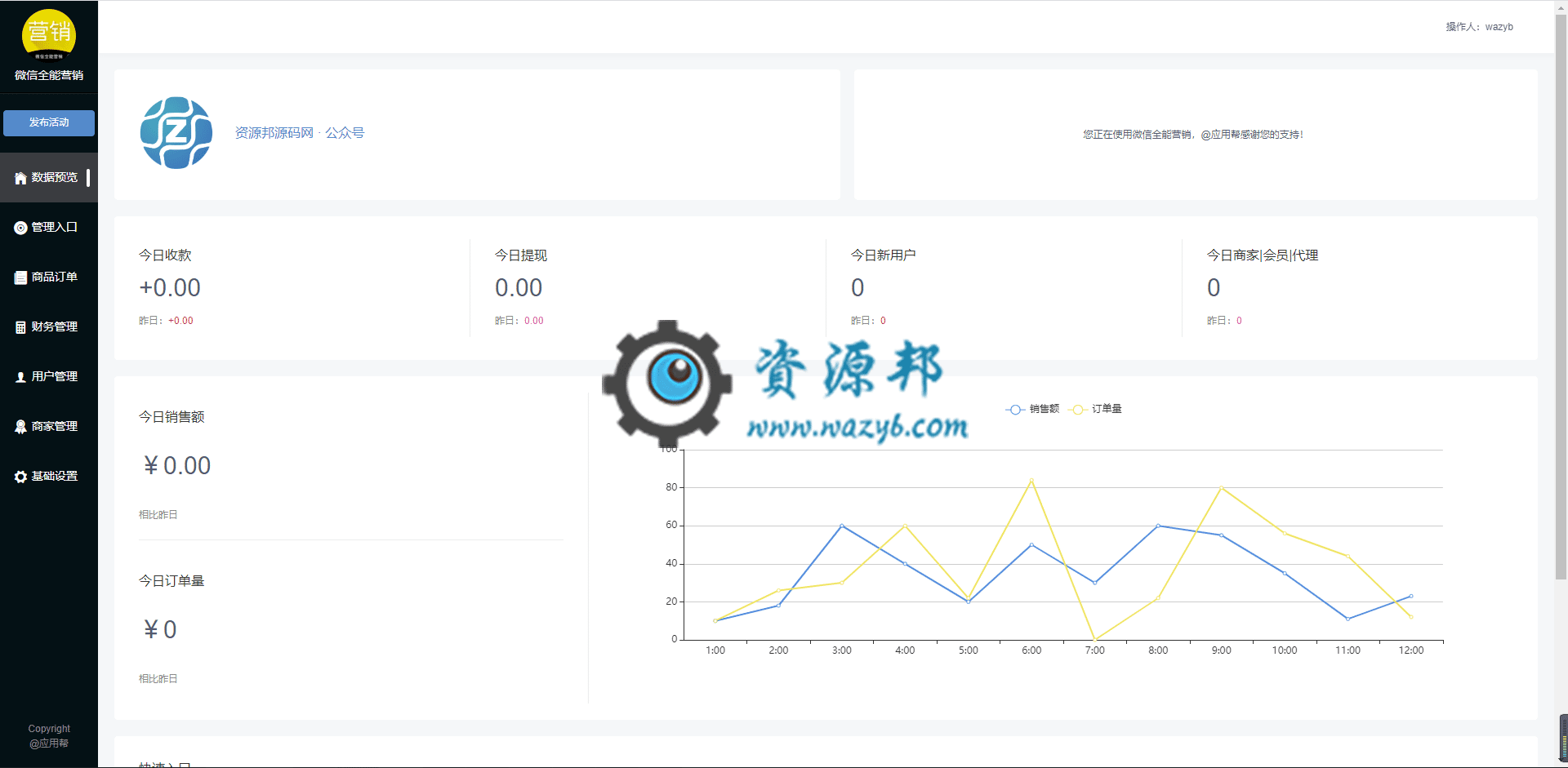The image size is (1568, 768).
Task: Click the calculator icon beside 财务管理
Action: [x=20, y=327]
